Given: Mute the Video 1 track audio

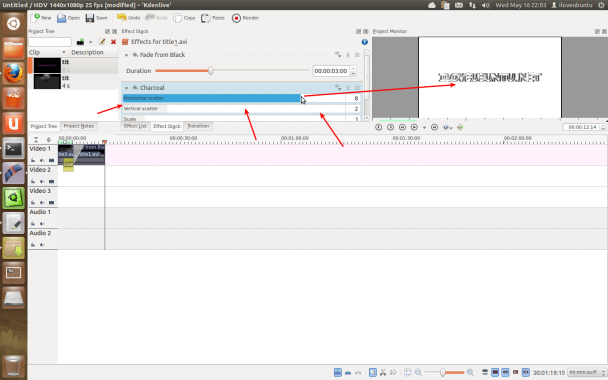Looking at the screenshot, I should 42,160.
